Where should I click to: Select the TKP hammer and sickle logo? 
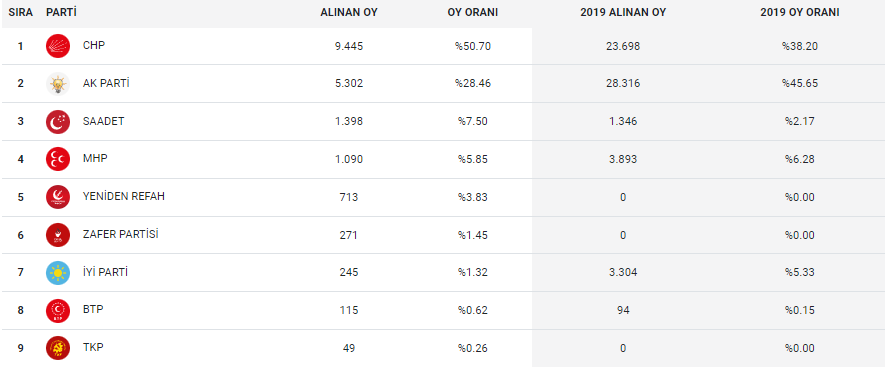click(x=58, y=348)
